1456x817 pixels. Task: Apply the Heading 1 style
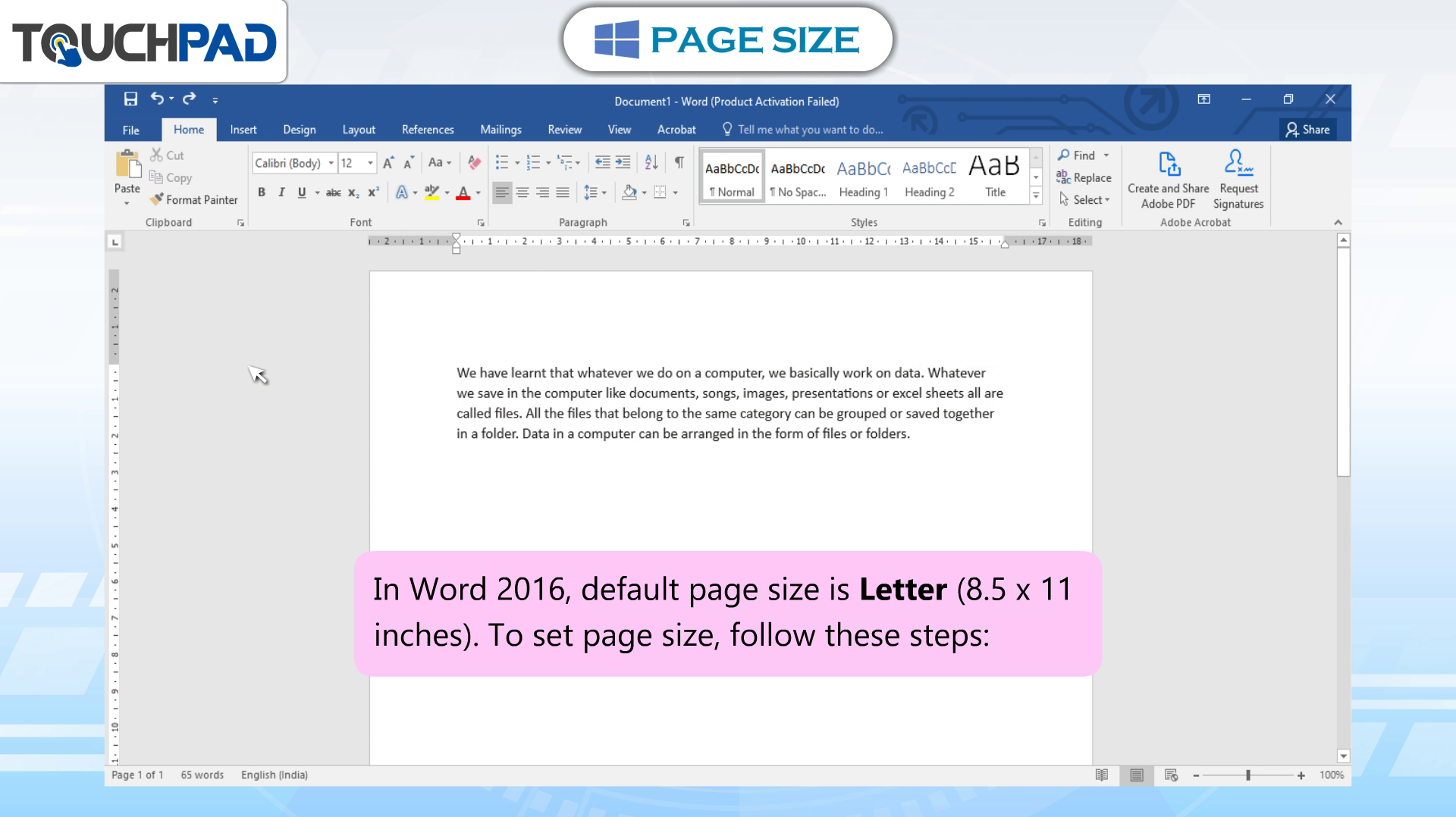863,178
